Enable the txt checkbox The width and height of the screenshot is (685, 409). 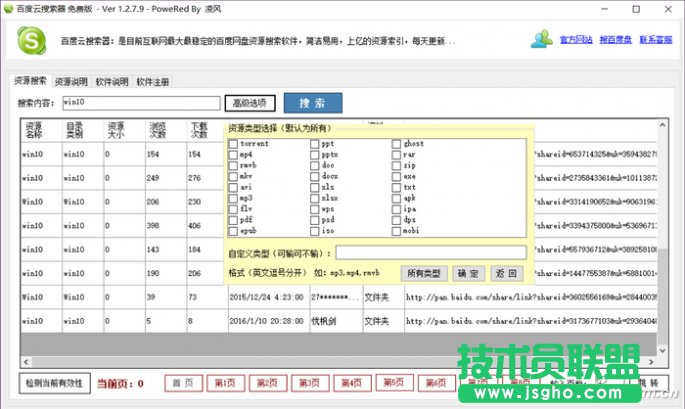tap(396, 187)
